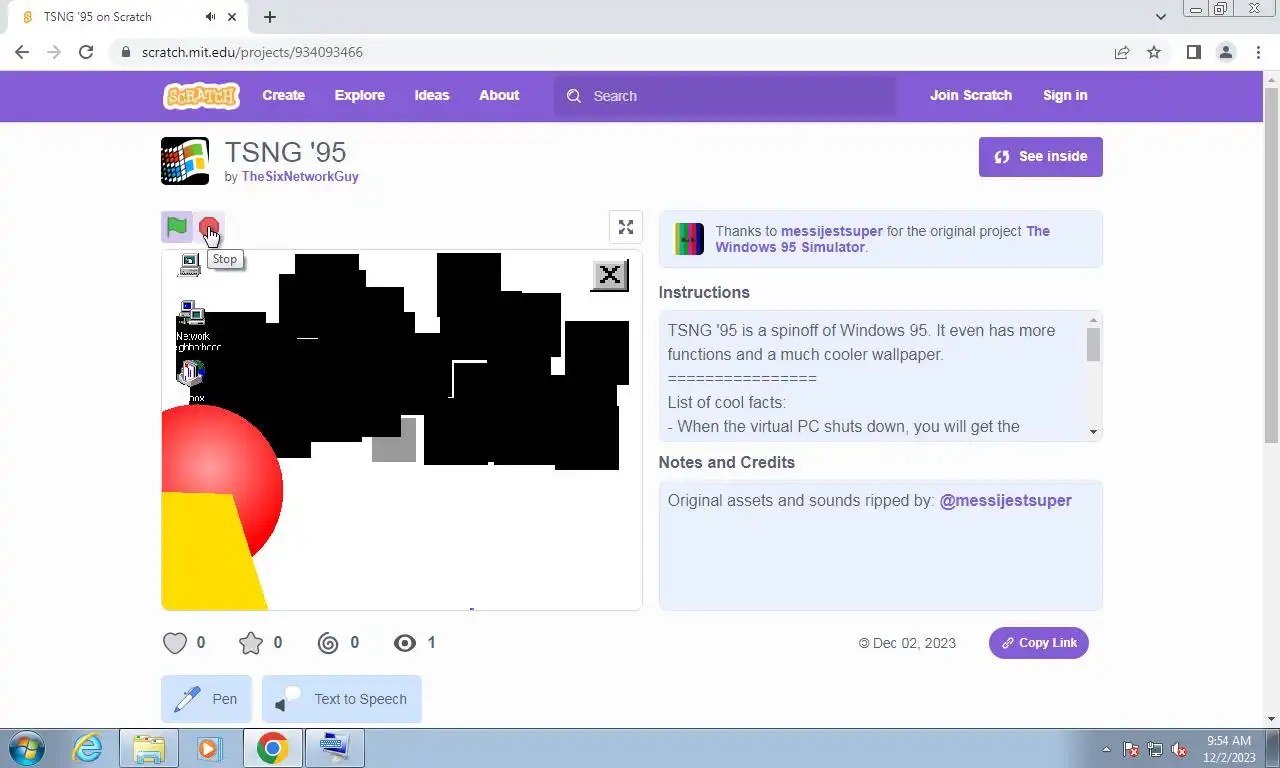Open Windows Media Player from the taskbar
This screenshot has width=1280, height=768.
pyautogui.click(x=209, y=748)
